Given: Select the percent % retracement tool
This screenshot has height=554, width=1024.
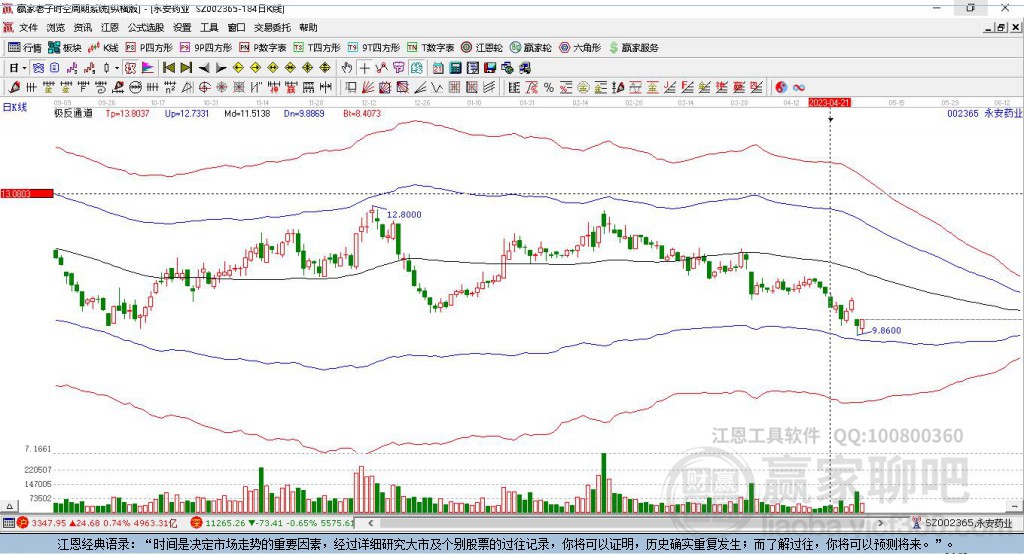Looking at the screenshot, I should pyautogui.click(x=549, y=87).
